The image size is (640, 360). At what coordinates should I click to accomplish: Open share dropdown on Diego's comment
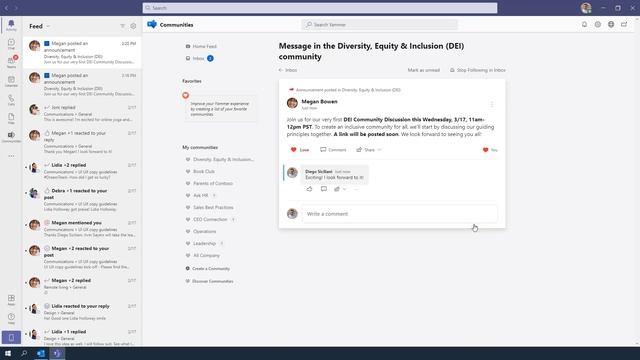[x=340, y=189]
